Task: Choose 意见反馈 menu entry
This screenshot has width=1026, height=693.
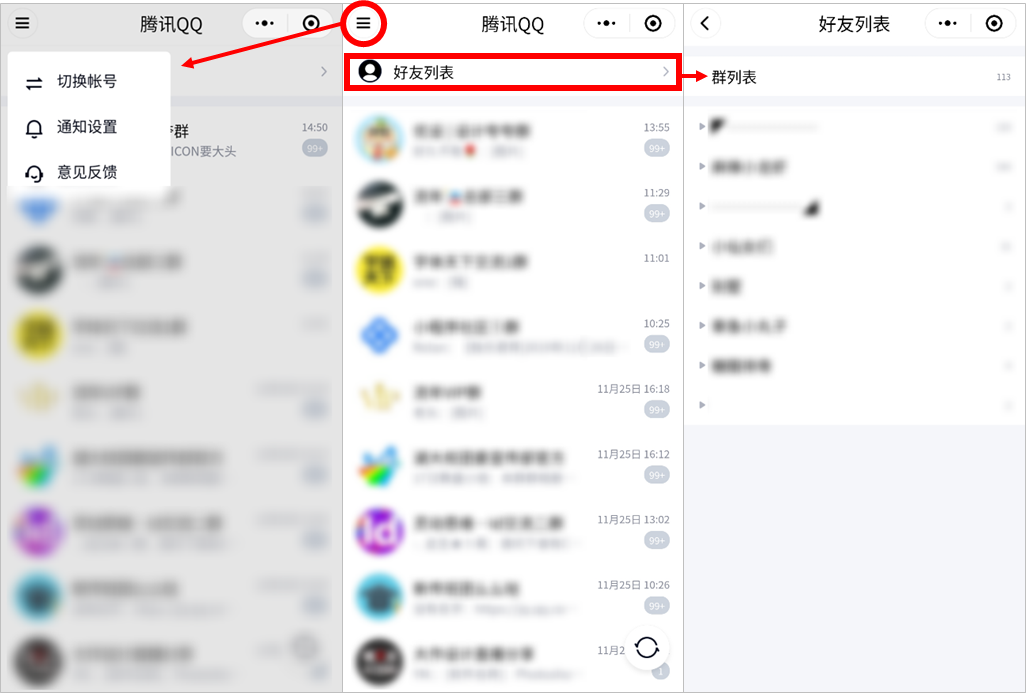Action: (x=88, y=173)
